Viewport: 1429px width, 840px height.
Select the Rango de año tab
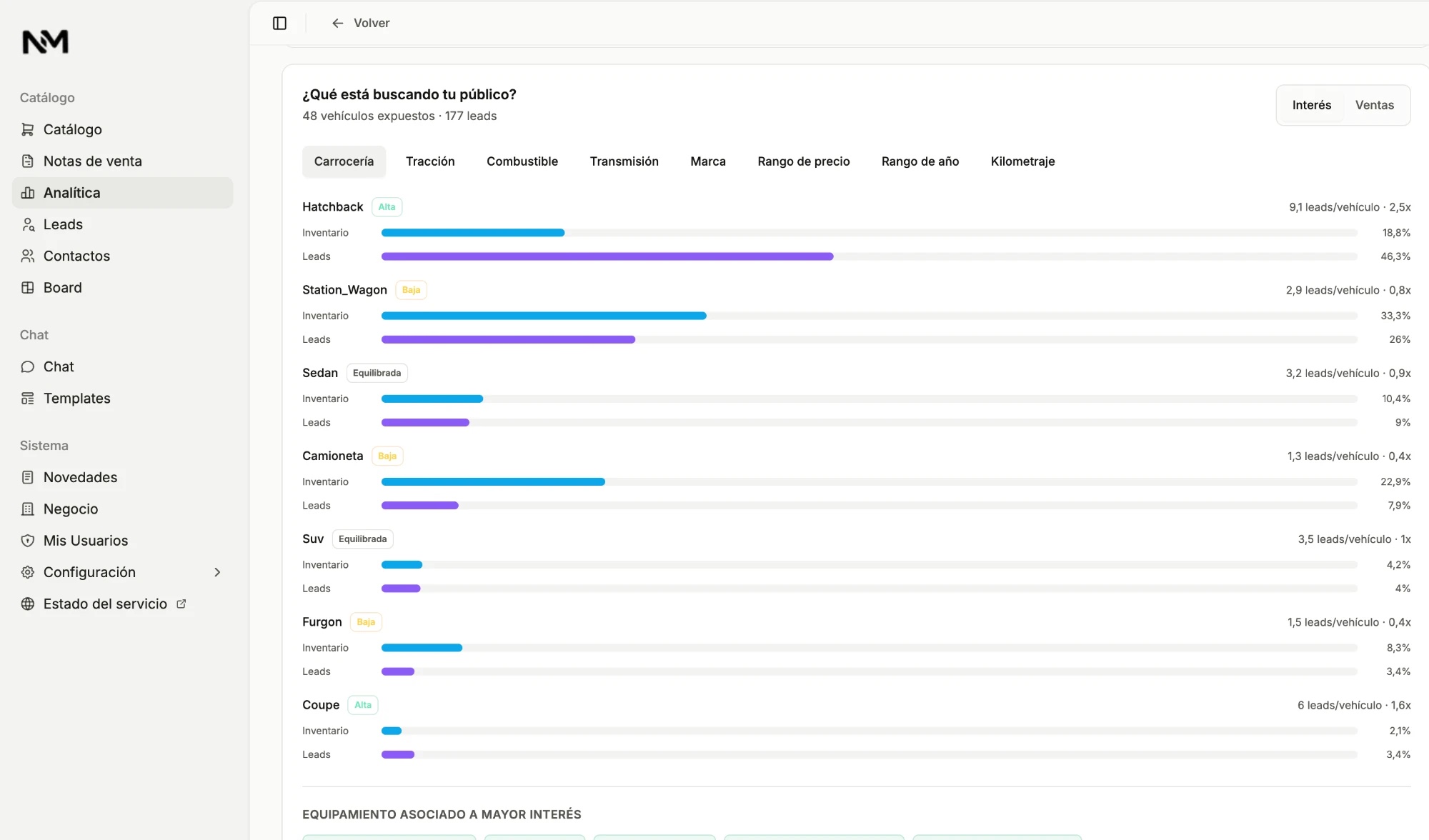[x=920, y=161]
